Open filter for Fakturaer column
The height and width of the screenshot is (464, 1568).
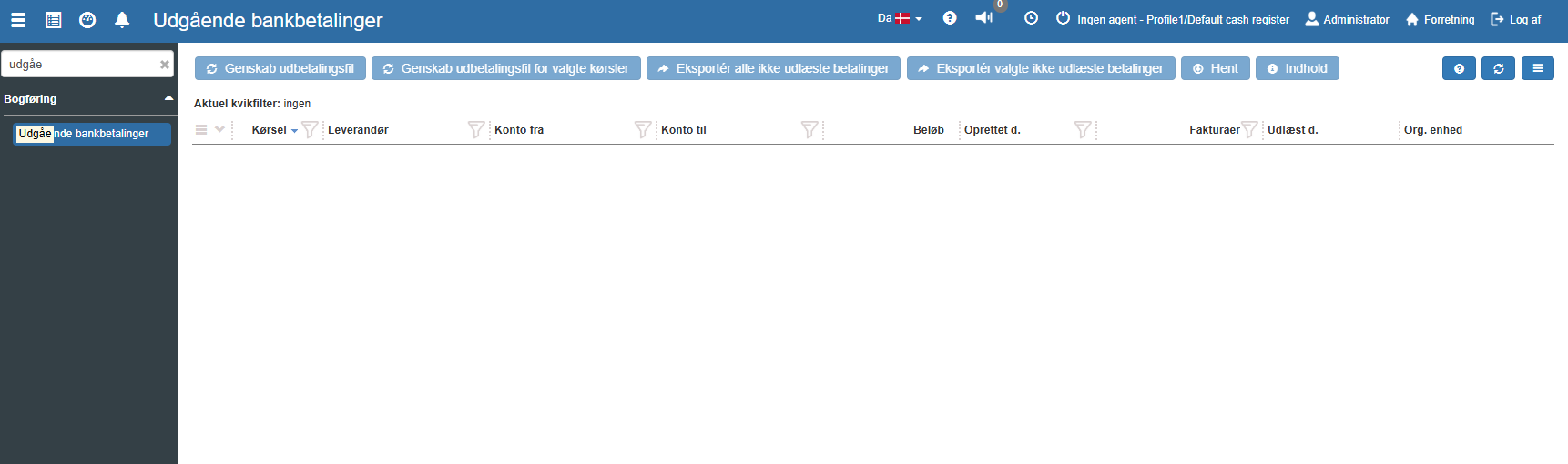1249,130
